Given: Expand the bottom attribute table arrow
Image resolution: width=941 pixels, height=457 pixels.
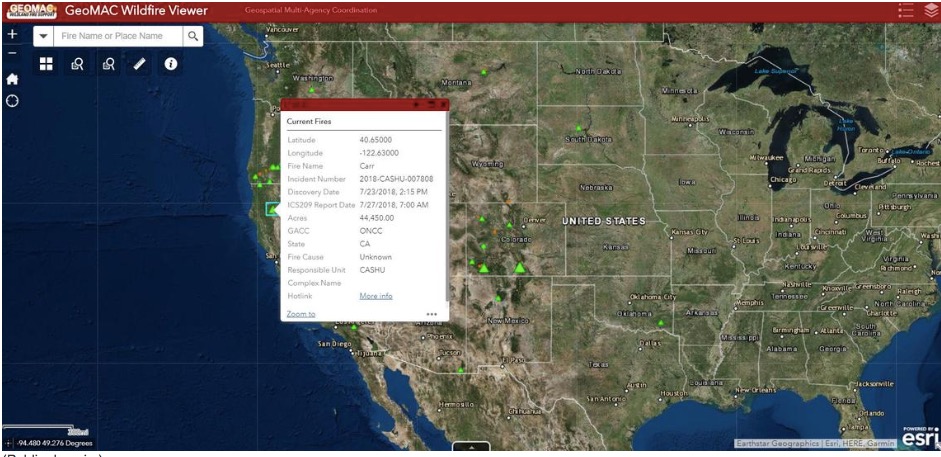Looking at the screenshot, I should coord(470,448).
